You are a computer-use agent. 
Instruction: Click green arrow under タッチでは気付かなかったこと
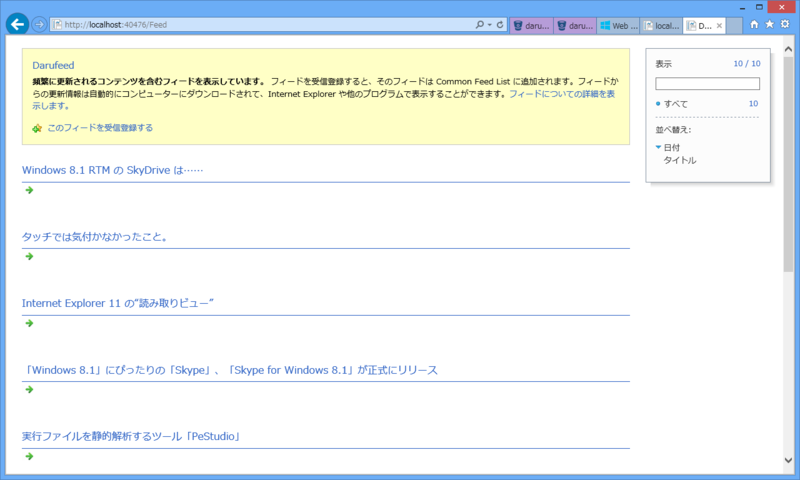click(29, 256)
